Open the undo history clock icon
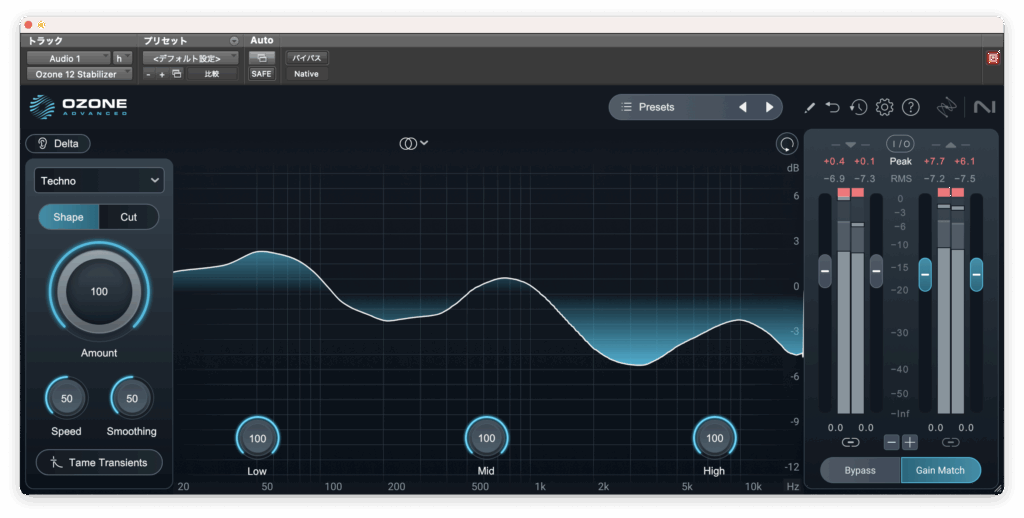The width and height of the screenshot is (1024, 518). (858, 107)
